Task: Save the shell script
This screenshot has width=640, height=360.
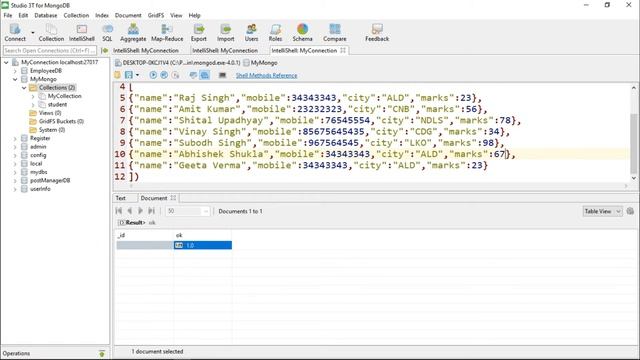Action: (129, 75)
